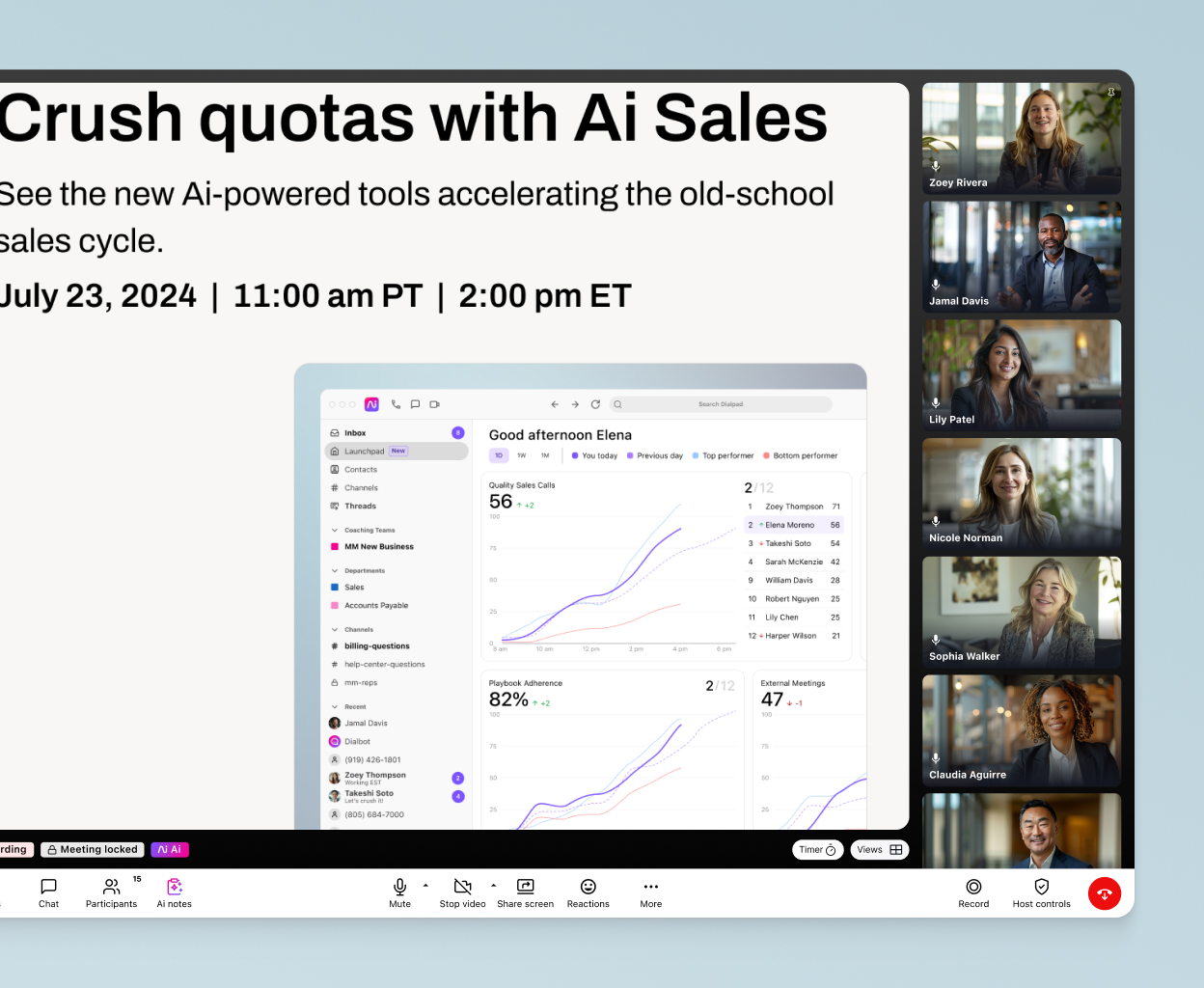Stop your video
The width and height of the screenshot is (1204, 988).
click(462, 887)
